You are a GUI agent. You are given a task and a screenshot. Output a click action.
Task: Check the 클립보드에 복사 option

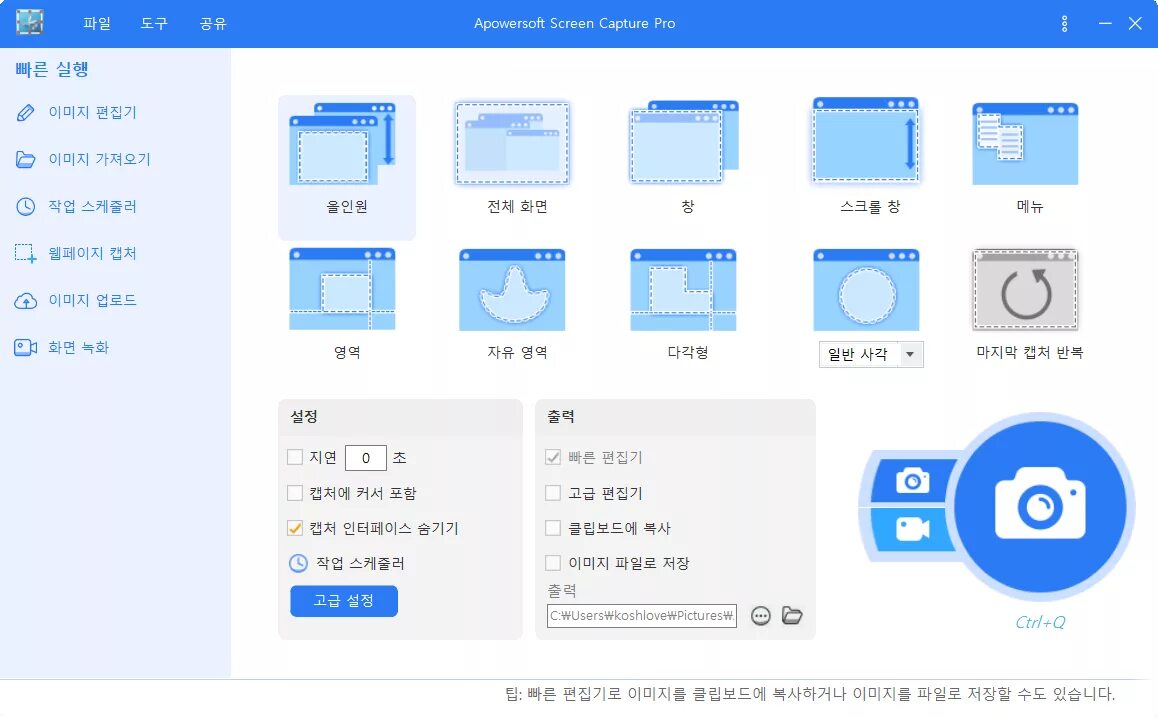click(552, 528)
